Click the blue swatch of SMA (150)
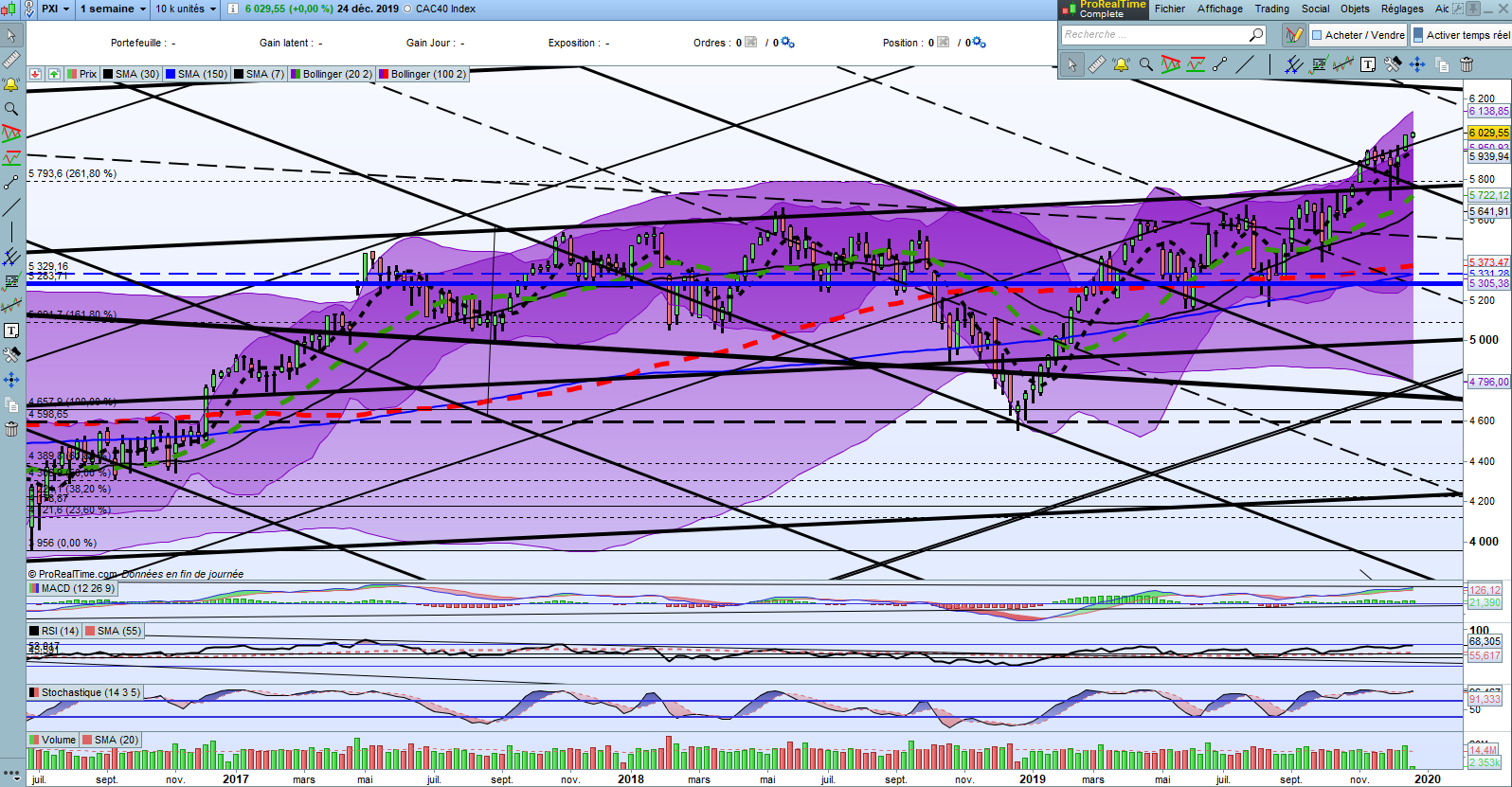The image size is (1512, 787). tap(171, 74)
